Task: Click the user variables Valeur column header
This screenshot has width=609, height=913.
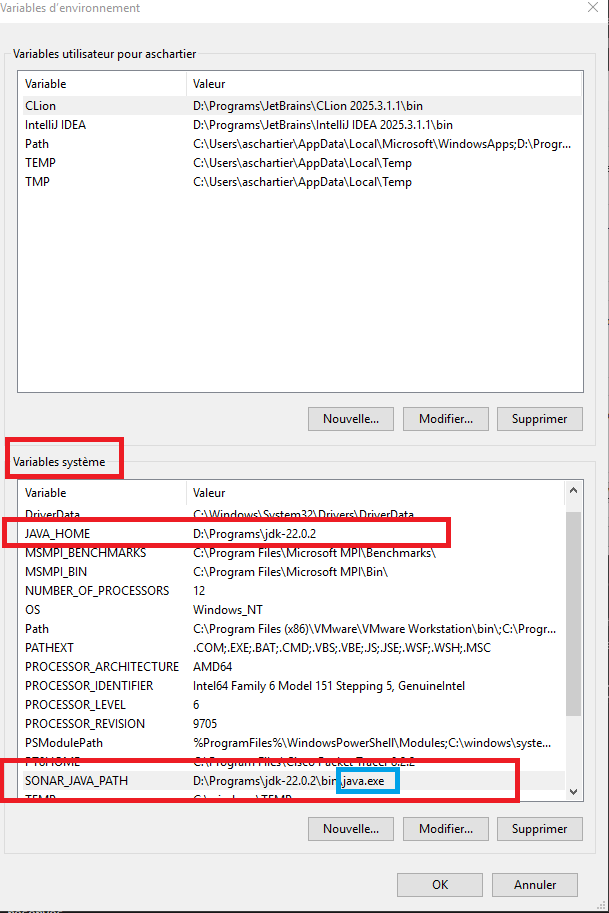Action: pos(384,84)
